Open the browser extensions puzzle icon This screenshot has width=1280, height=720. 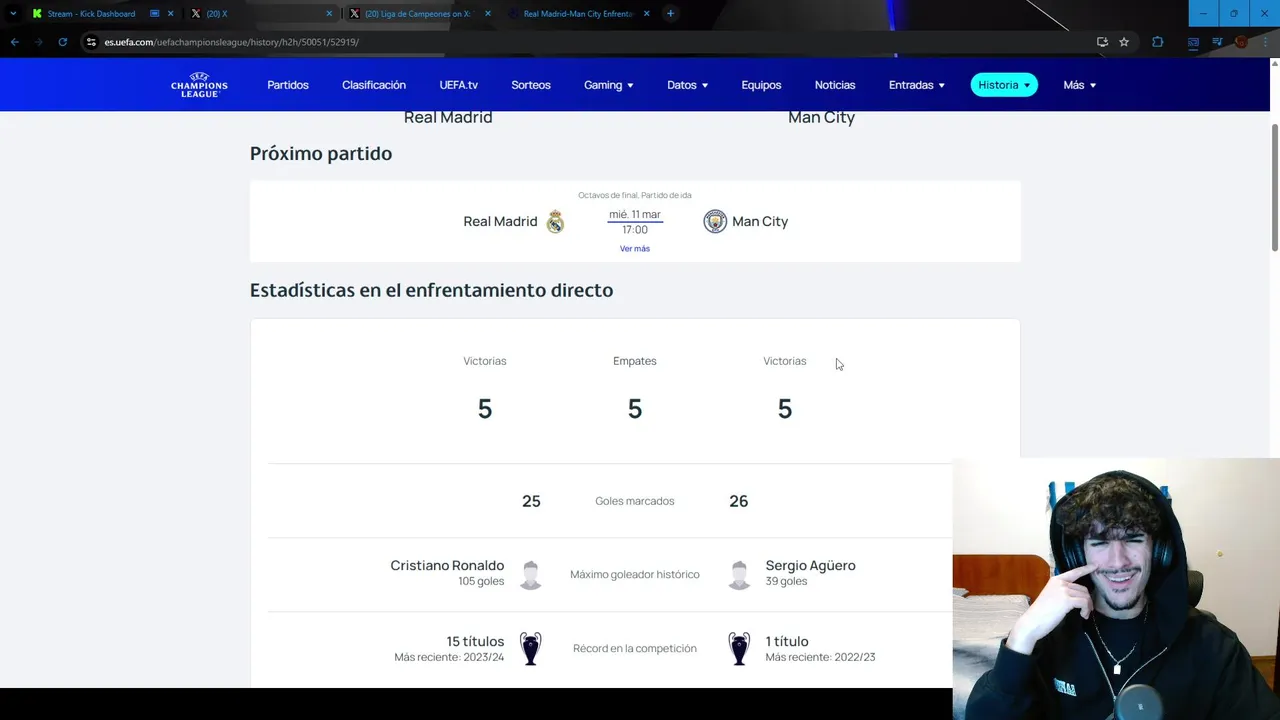pos(1158,42)
